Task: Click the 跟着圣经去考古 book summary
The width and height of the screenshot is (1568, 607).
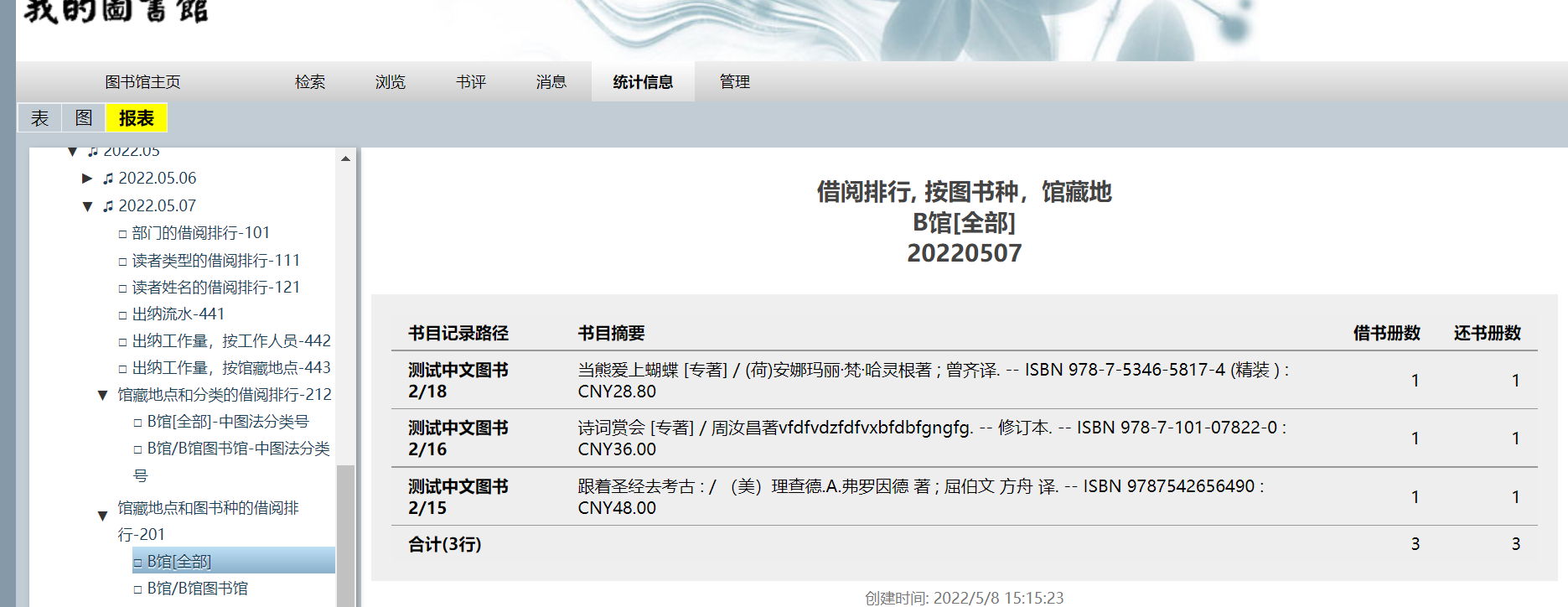Action: (x=921, y=497)
